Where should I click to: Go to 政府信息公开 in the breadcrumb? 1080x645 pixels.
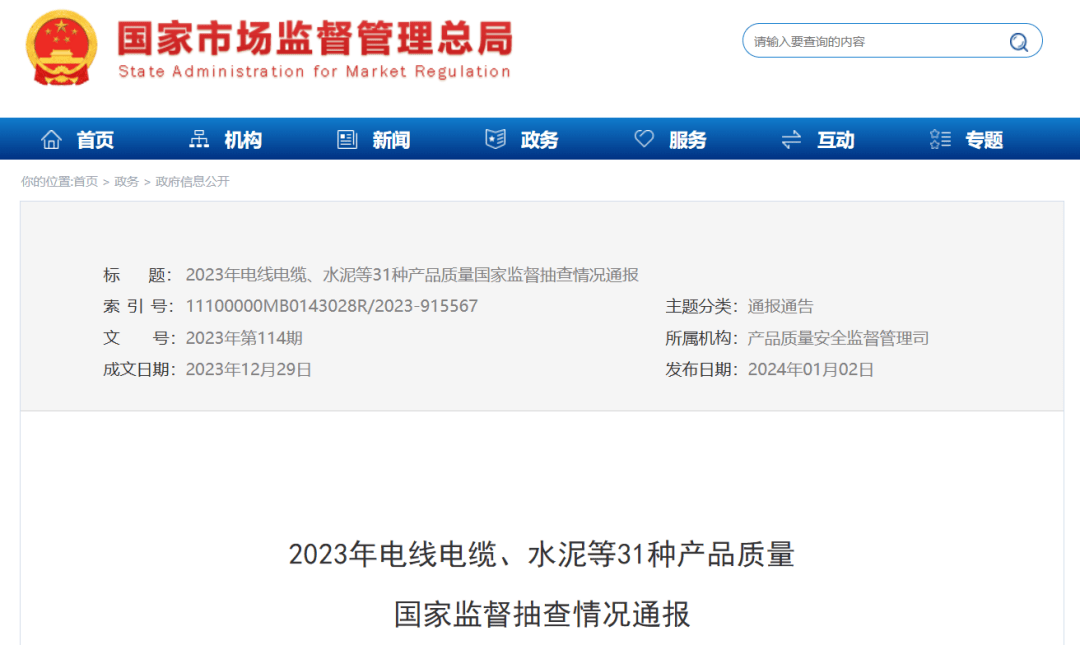coord(192,181)
